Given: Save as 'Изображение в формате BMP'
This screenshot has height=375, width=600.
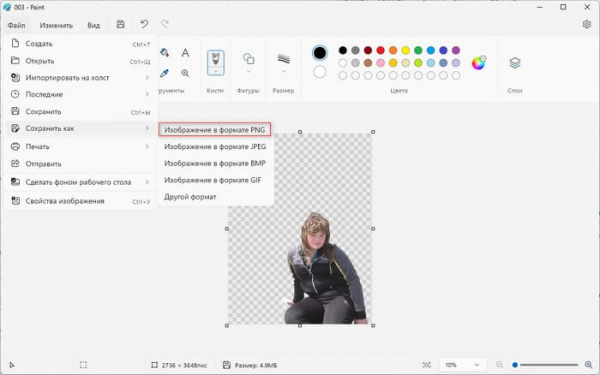Looking at the screenshot, I should coord(215,163).
